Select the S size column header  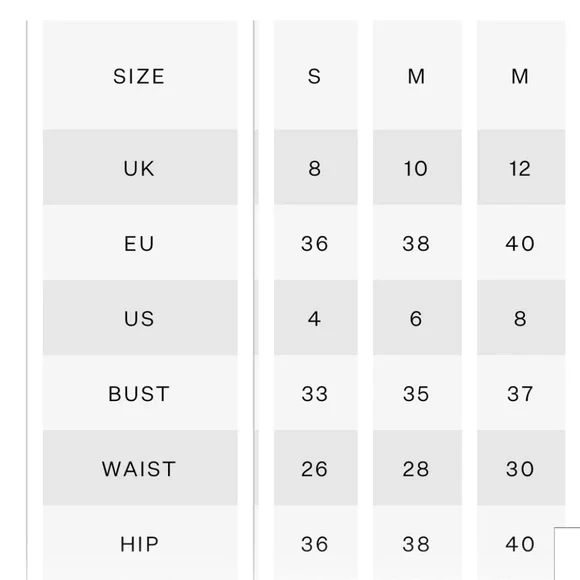coord(316,75)
